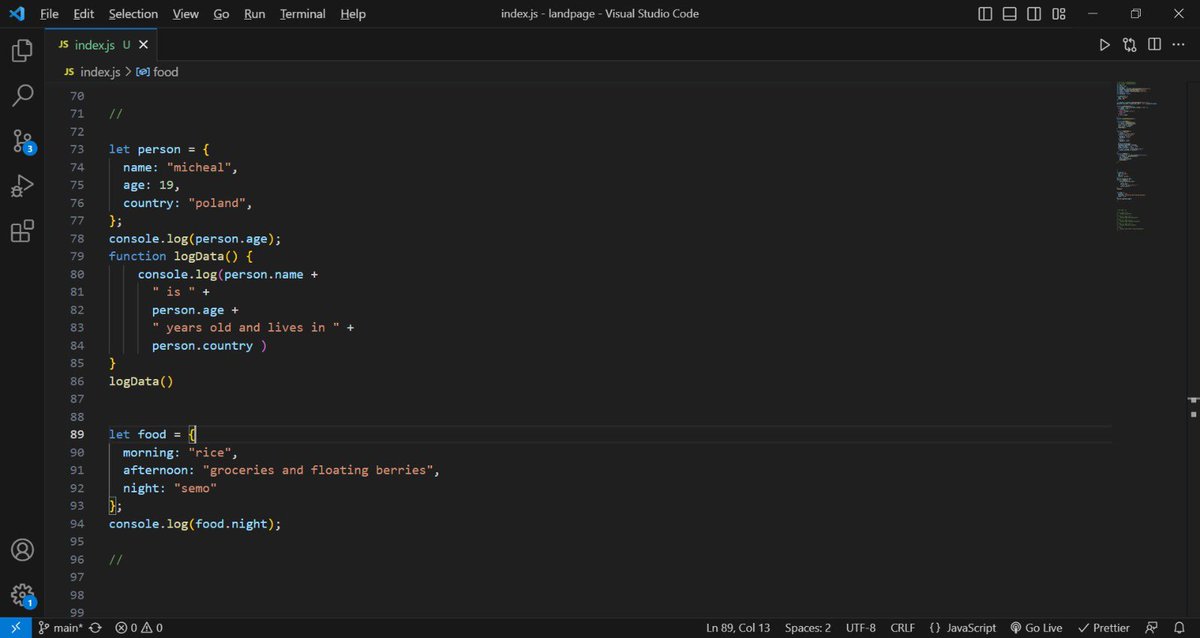
Task: Click the "groceries and floating berries" string
Action: [317, 470]
